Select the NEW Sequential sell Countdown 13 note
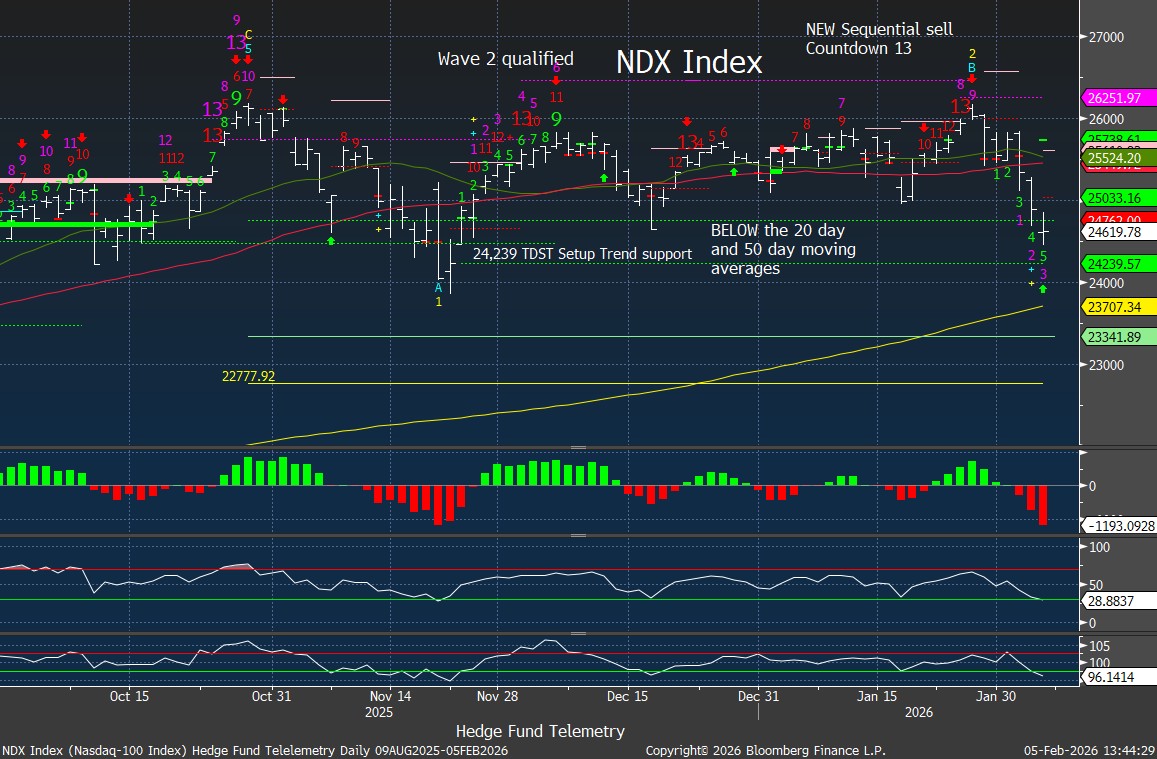Image resolution: width=1157 pixels, height=759 pixels. (879, 39)
